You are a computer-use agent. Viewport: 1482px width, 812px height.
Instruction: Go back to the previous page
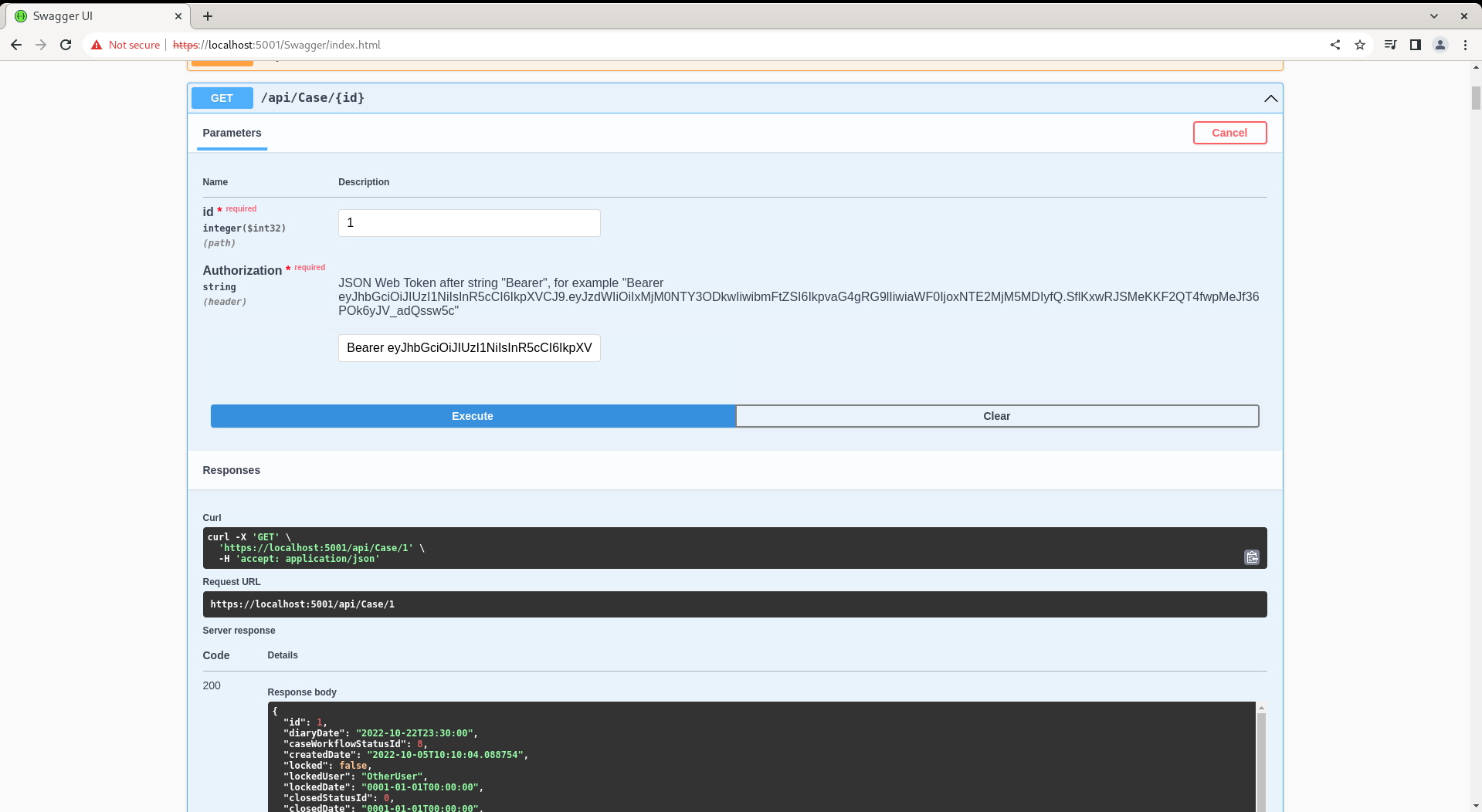16,45
